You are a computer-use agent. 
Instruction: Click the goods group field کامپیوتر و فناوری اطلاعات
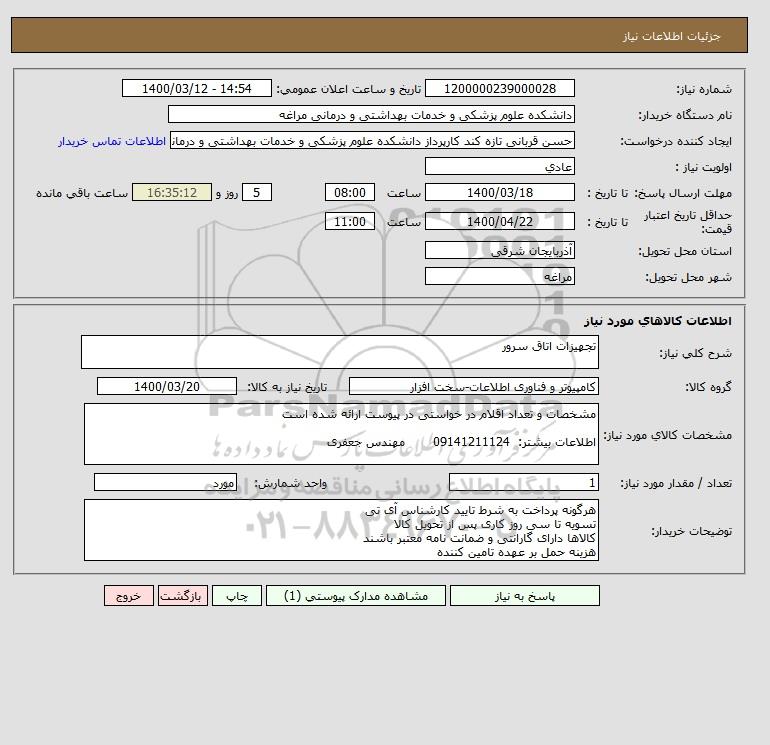474,386
